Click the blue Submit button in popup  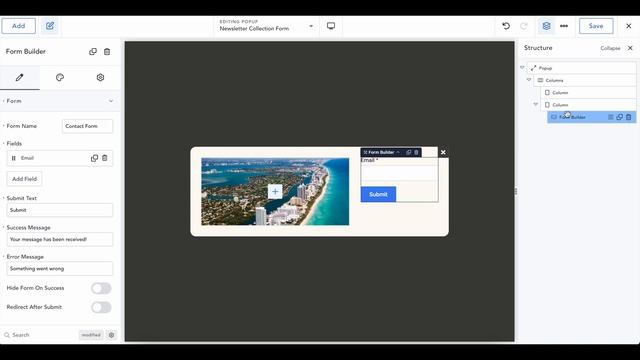378,194
